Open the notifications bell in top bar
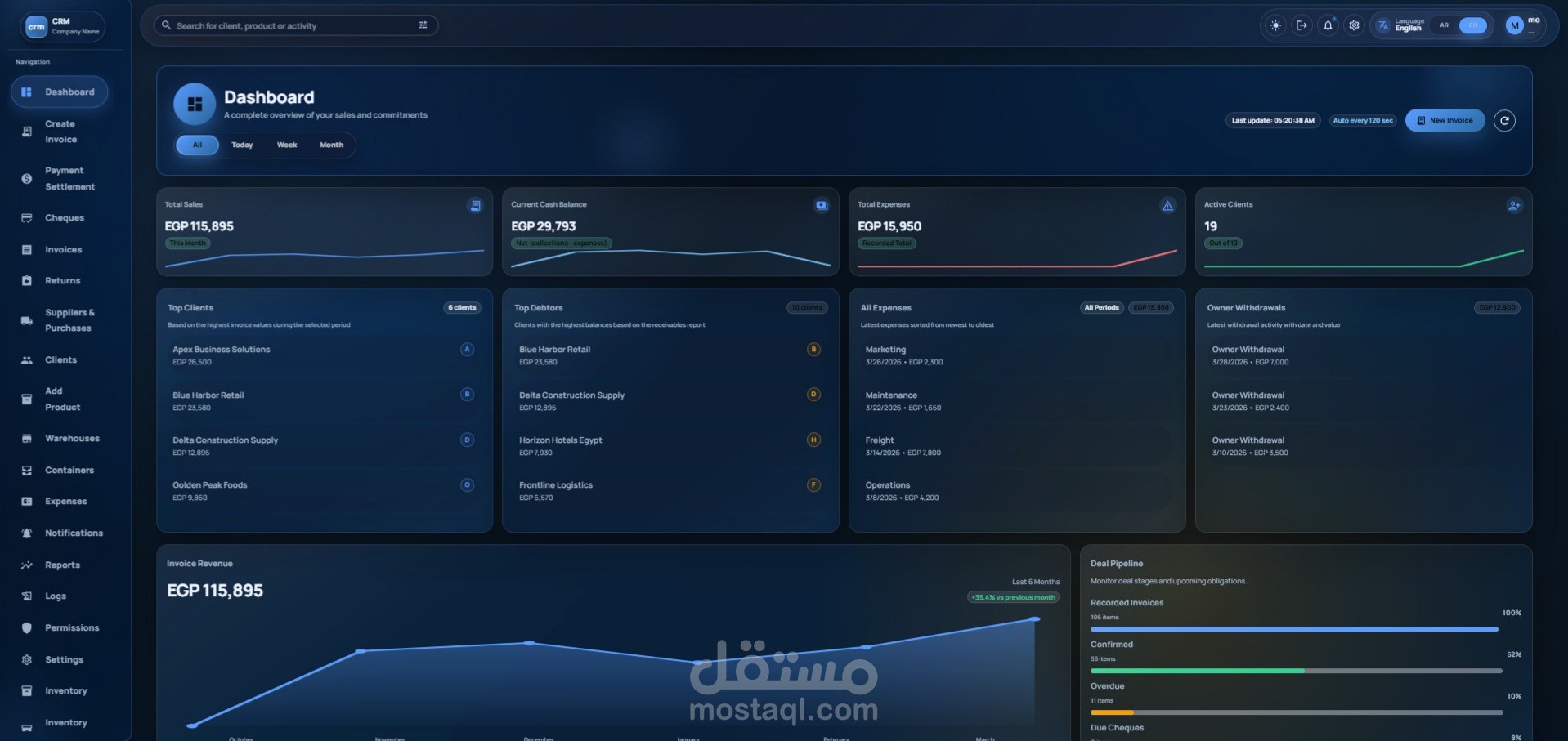 (1328, 25)
